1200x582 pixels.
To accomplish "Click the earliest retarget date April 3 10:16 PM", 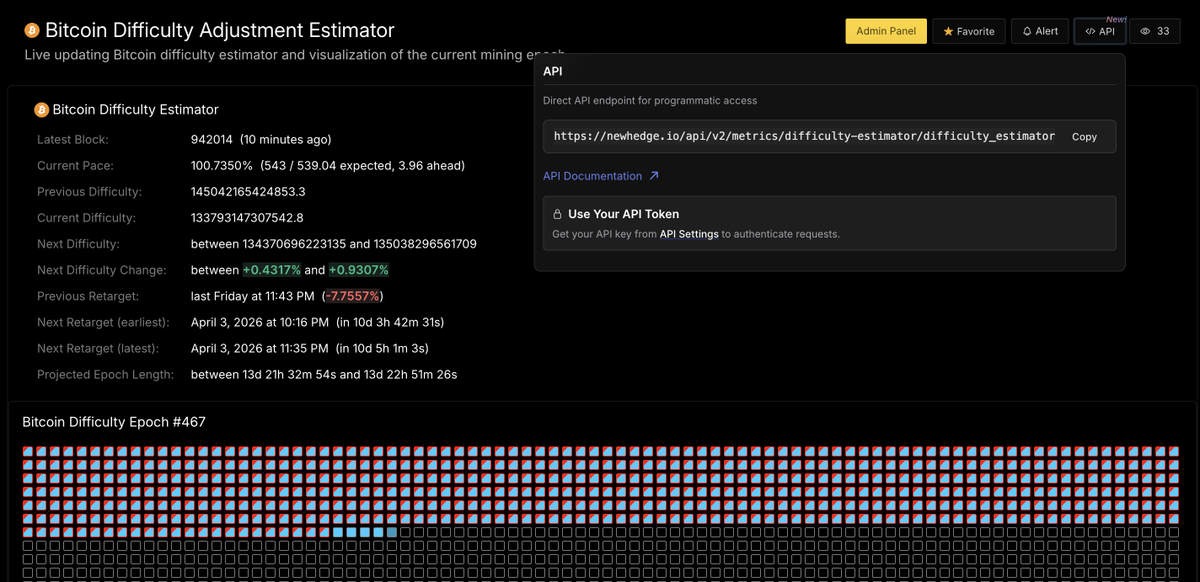I will 260,322.
